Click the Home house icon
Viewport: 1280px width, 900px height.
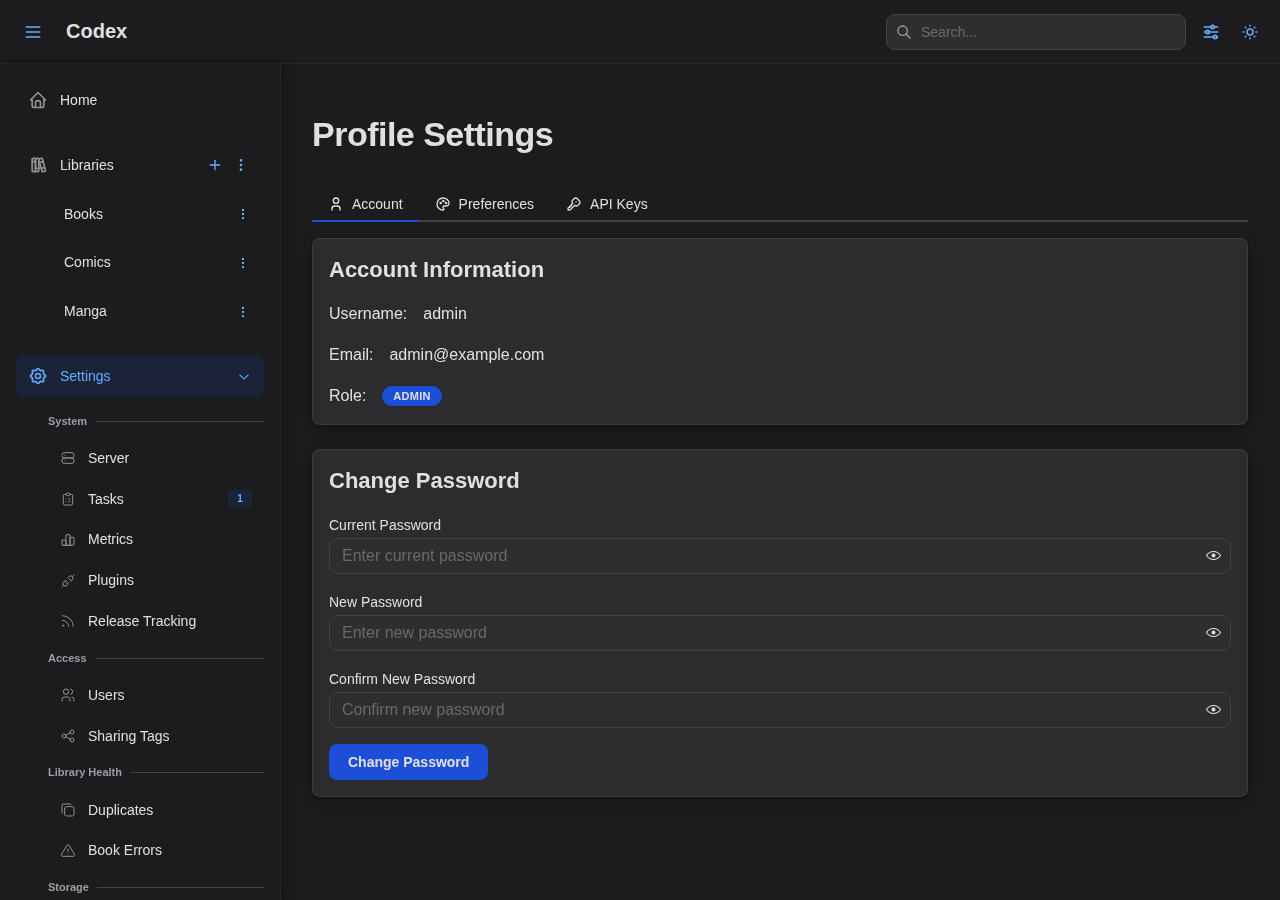pyautogui.click(x=38, y=100)
